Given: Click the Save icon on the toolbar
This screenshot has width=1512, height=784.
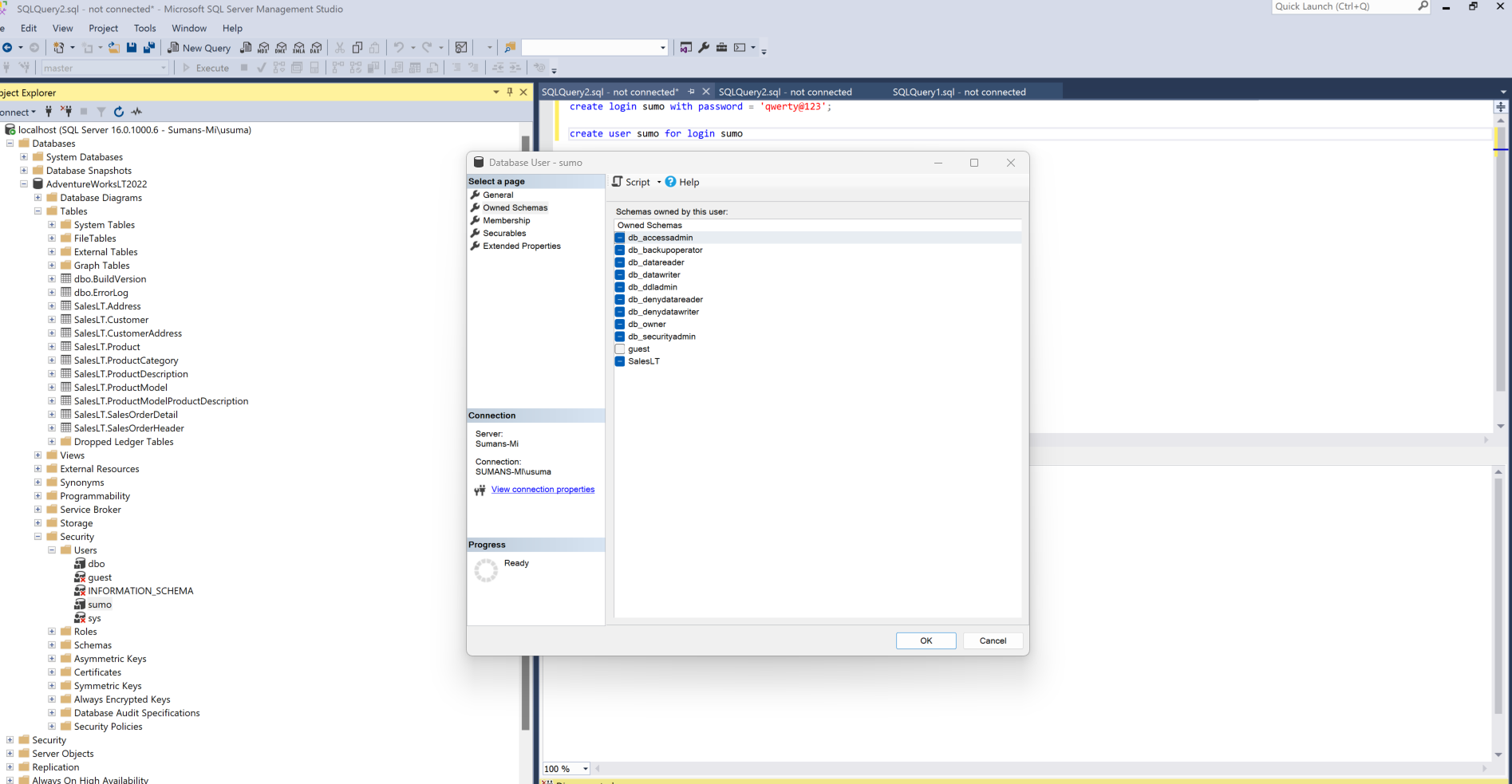Looking at the screenshot, I should pyautogui.click(x=131, y=47).
